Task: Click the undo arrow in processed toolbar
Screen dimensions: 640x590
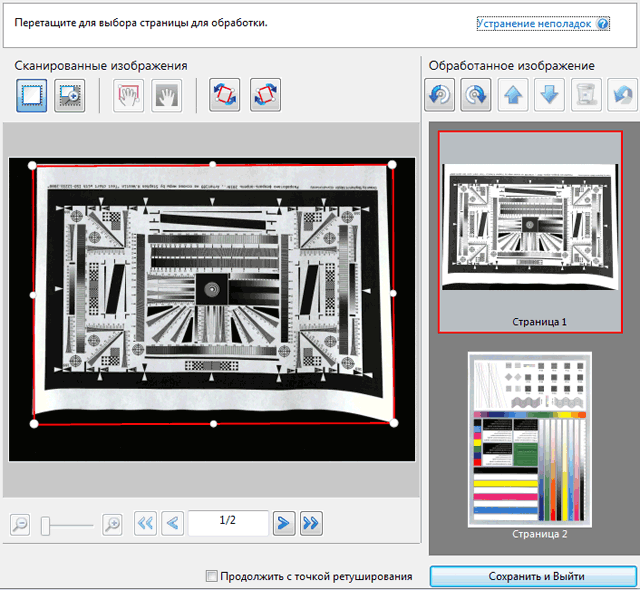Action: (x=620, y=96)
